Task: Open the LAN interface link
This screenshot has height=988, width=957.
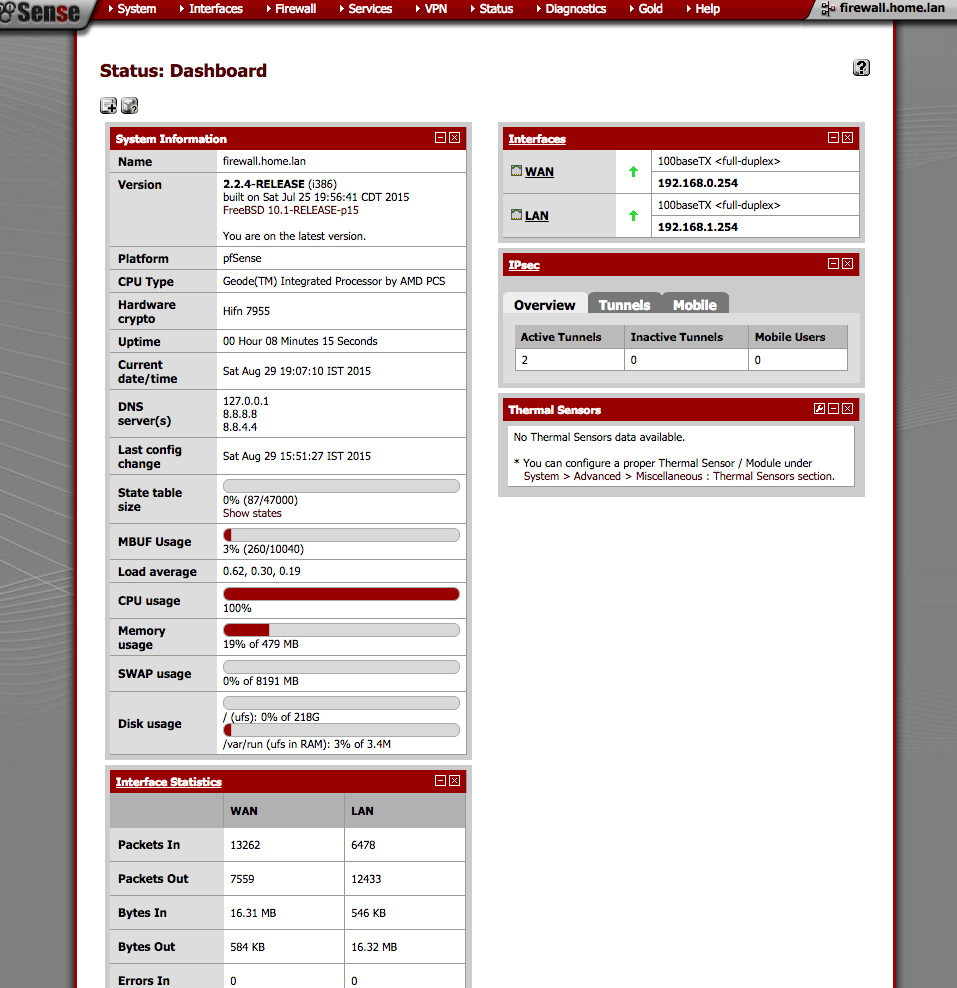Action: [x=537, y=215]
